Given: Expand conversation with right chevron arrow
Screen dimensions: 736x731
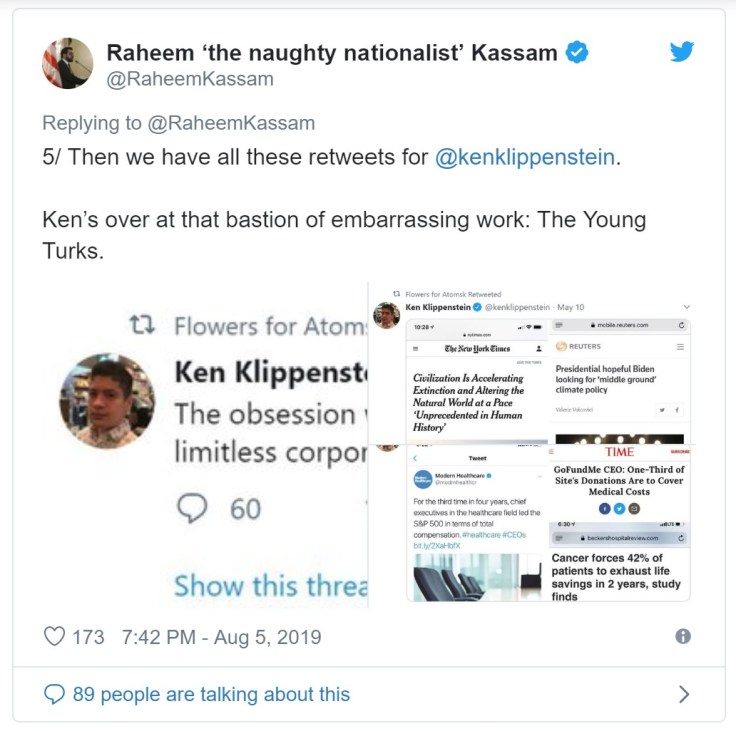Looking at the screenshot, I should 684,693.
